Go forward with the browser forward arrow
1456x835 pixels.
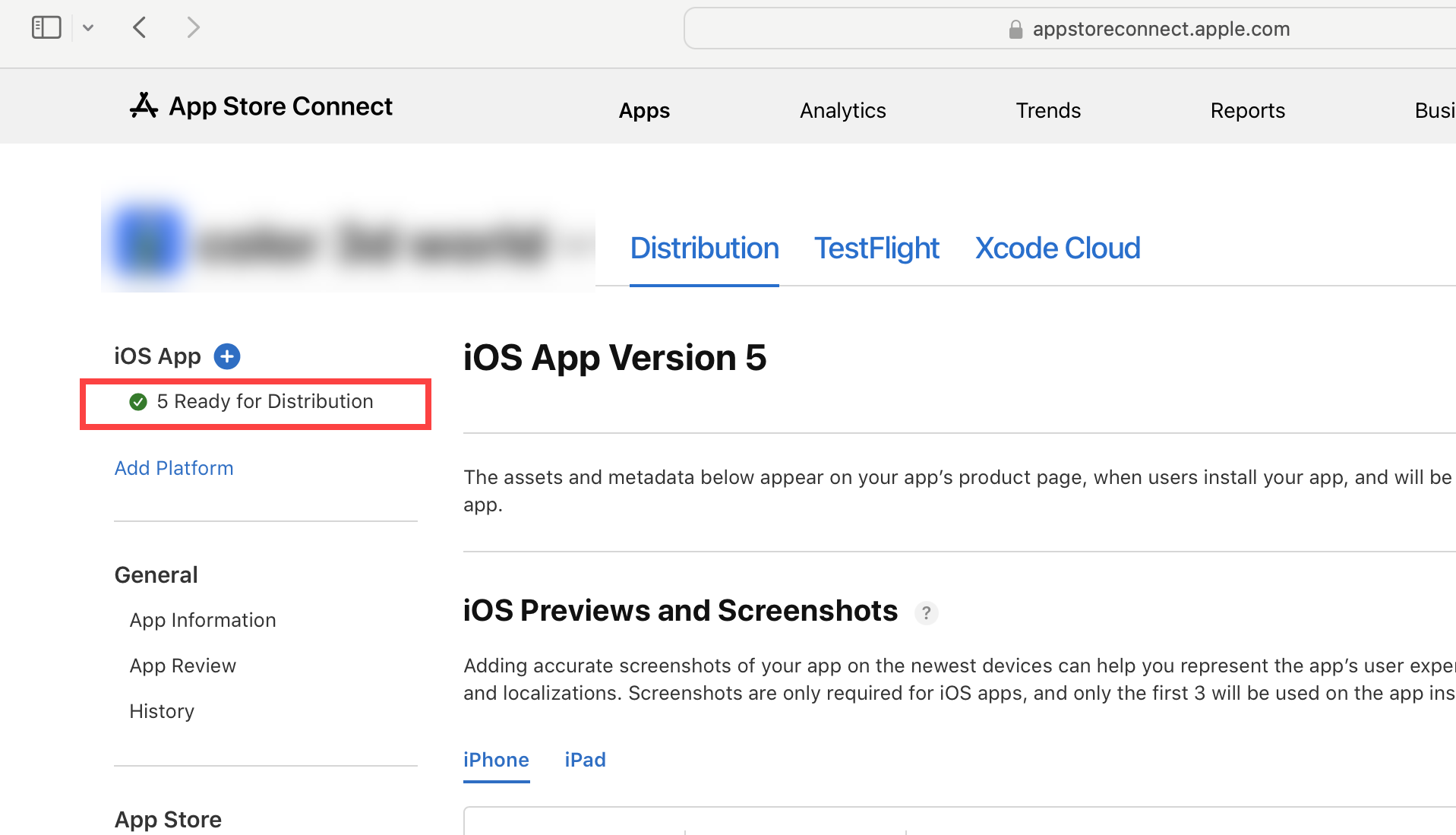click(194, 28)
